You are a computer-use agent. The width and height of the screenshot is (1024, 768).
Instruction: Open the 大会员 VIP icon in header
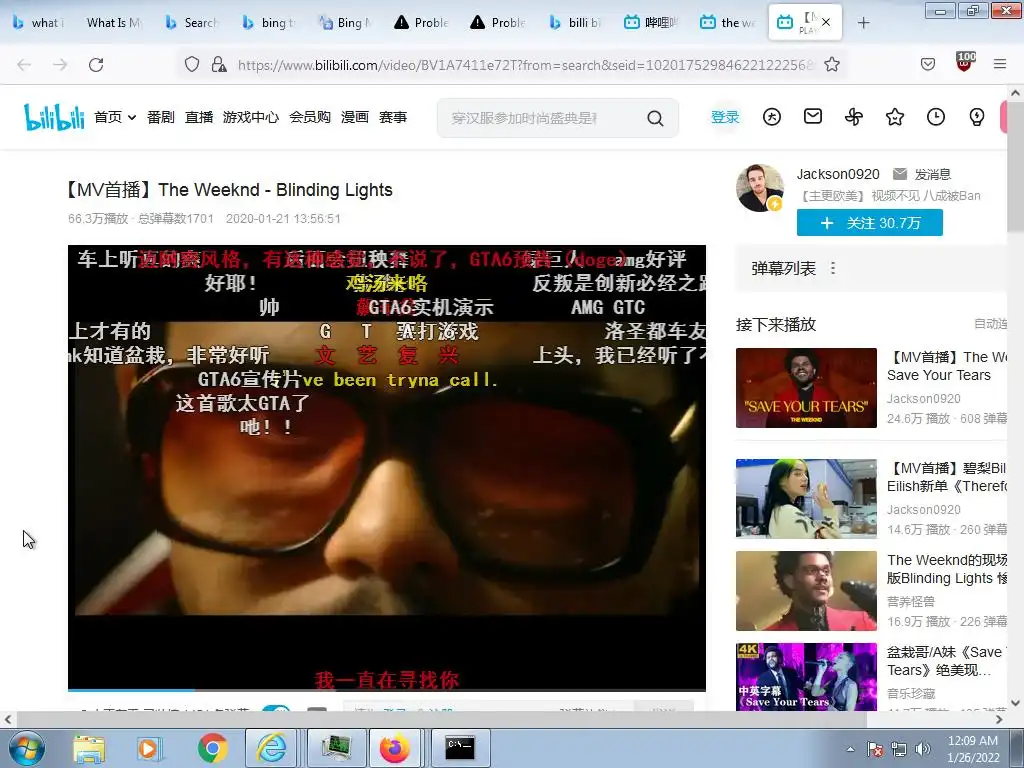tap(772, 117)
